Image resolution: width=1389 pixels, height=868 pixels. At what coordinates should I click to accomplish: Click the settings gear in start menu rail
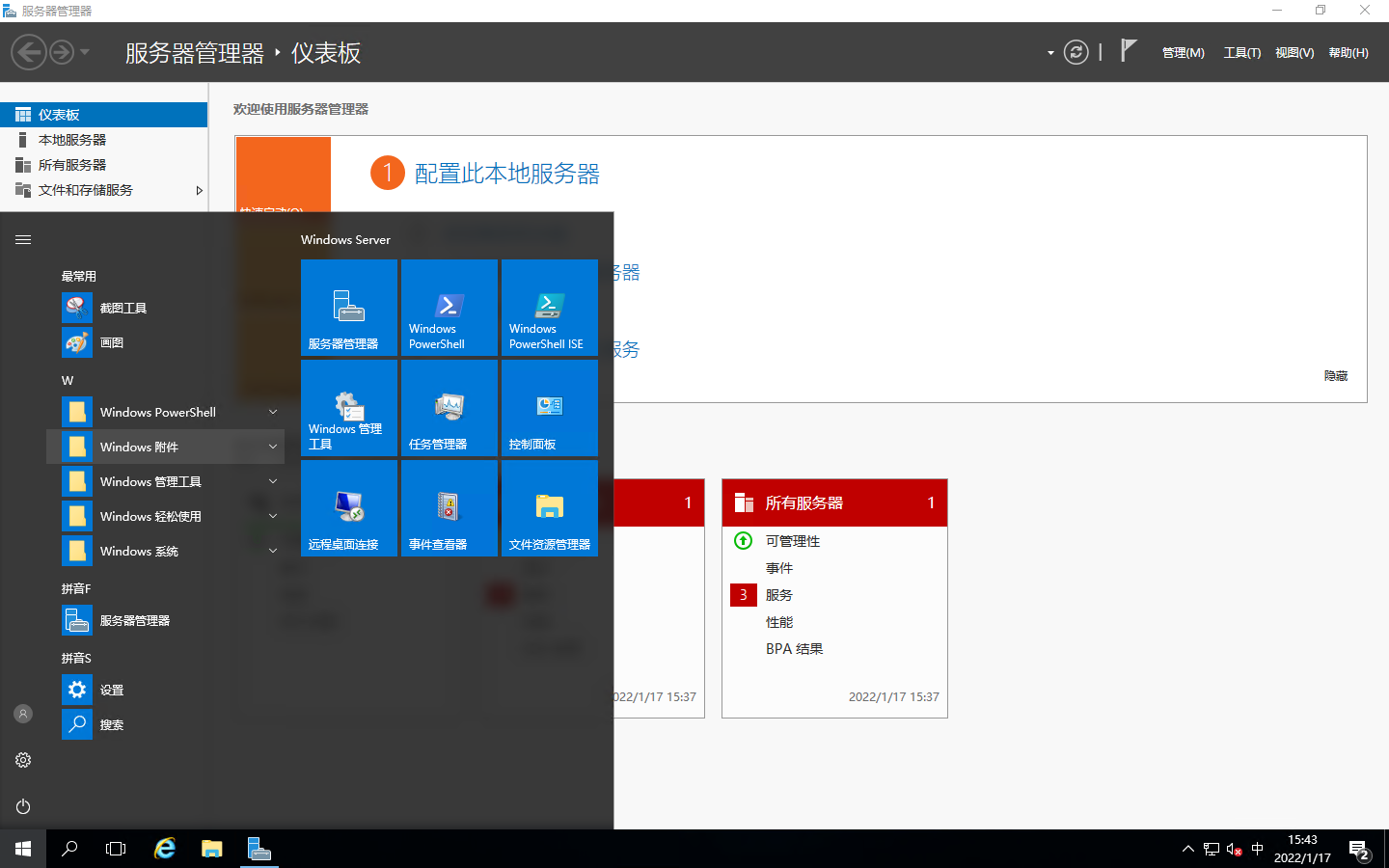(23, 760)
